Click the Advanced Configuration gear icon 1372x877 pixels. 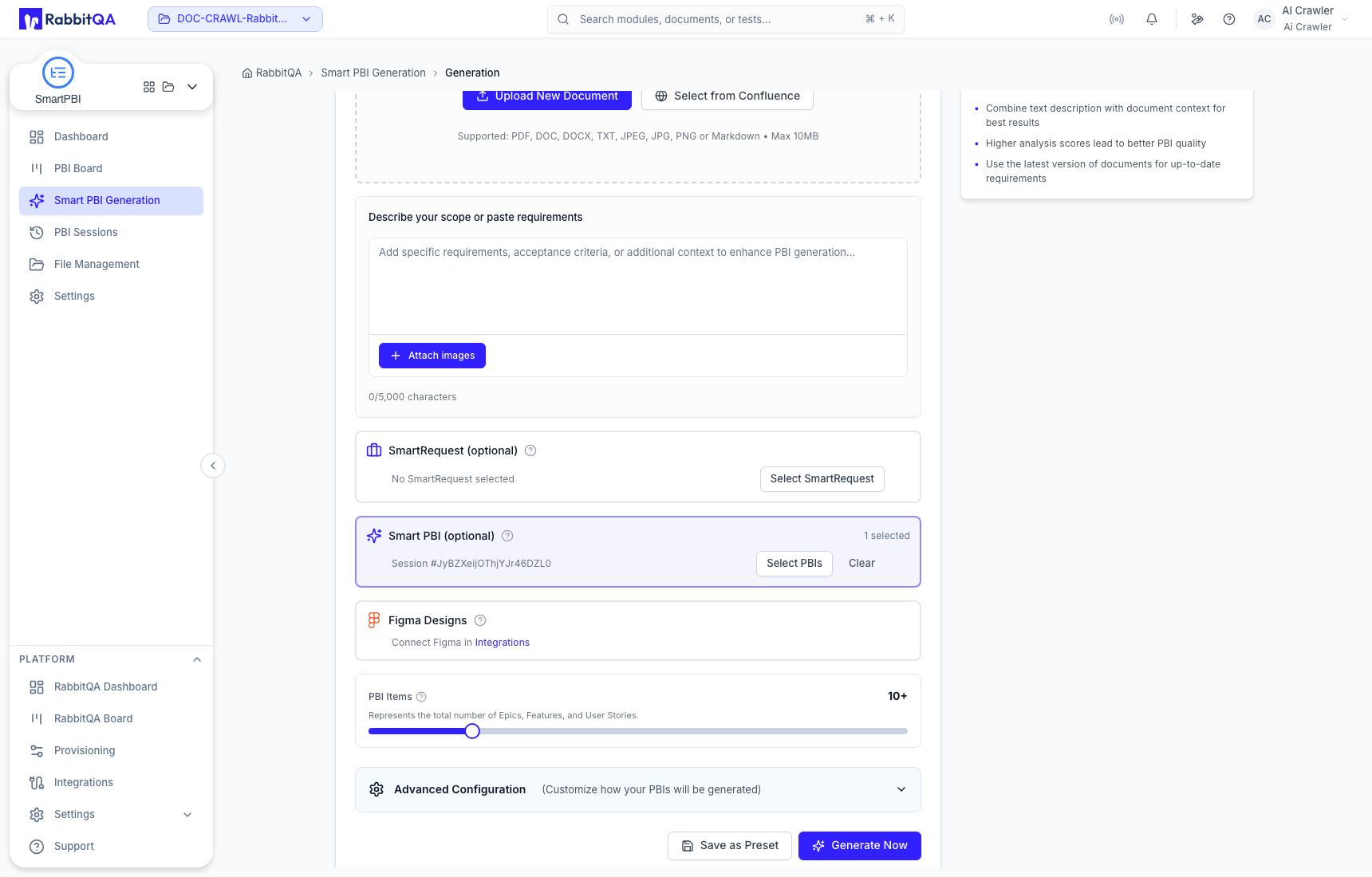pos(377,789)
